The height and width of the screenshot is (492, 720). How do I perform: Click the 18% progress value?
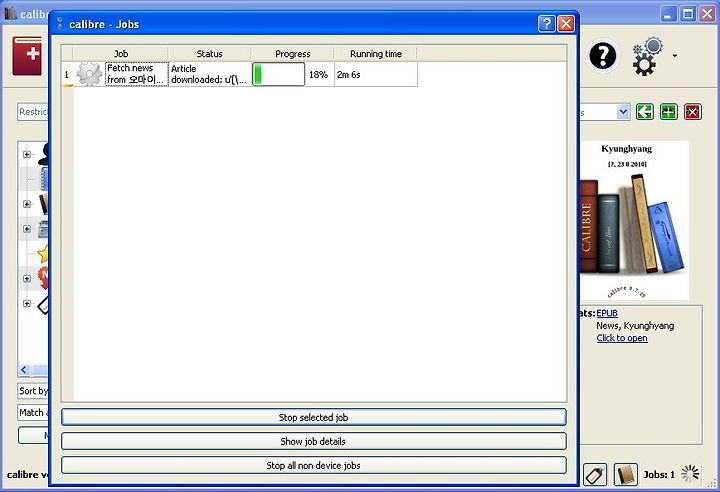click(x=318, y=74)
